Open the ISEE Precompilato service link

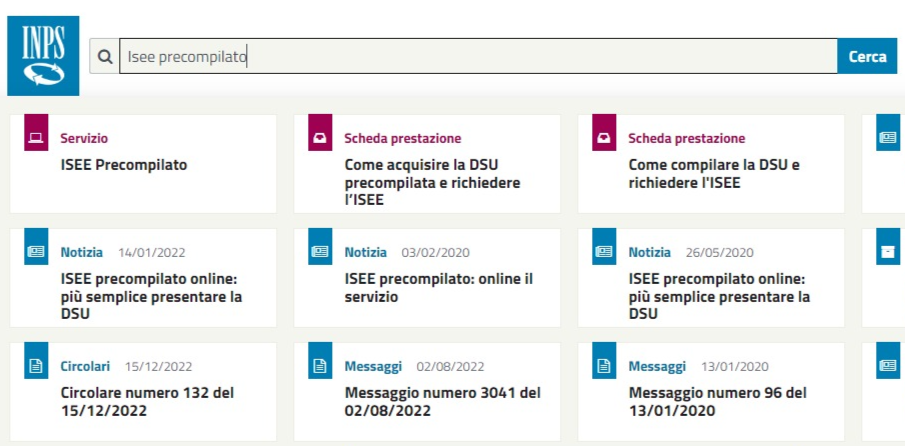pyautogui.click(x=124, y=165)
